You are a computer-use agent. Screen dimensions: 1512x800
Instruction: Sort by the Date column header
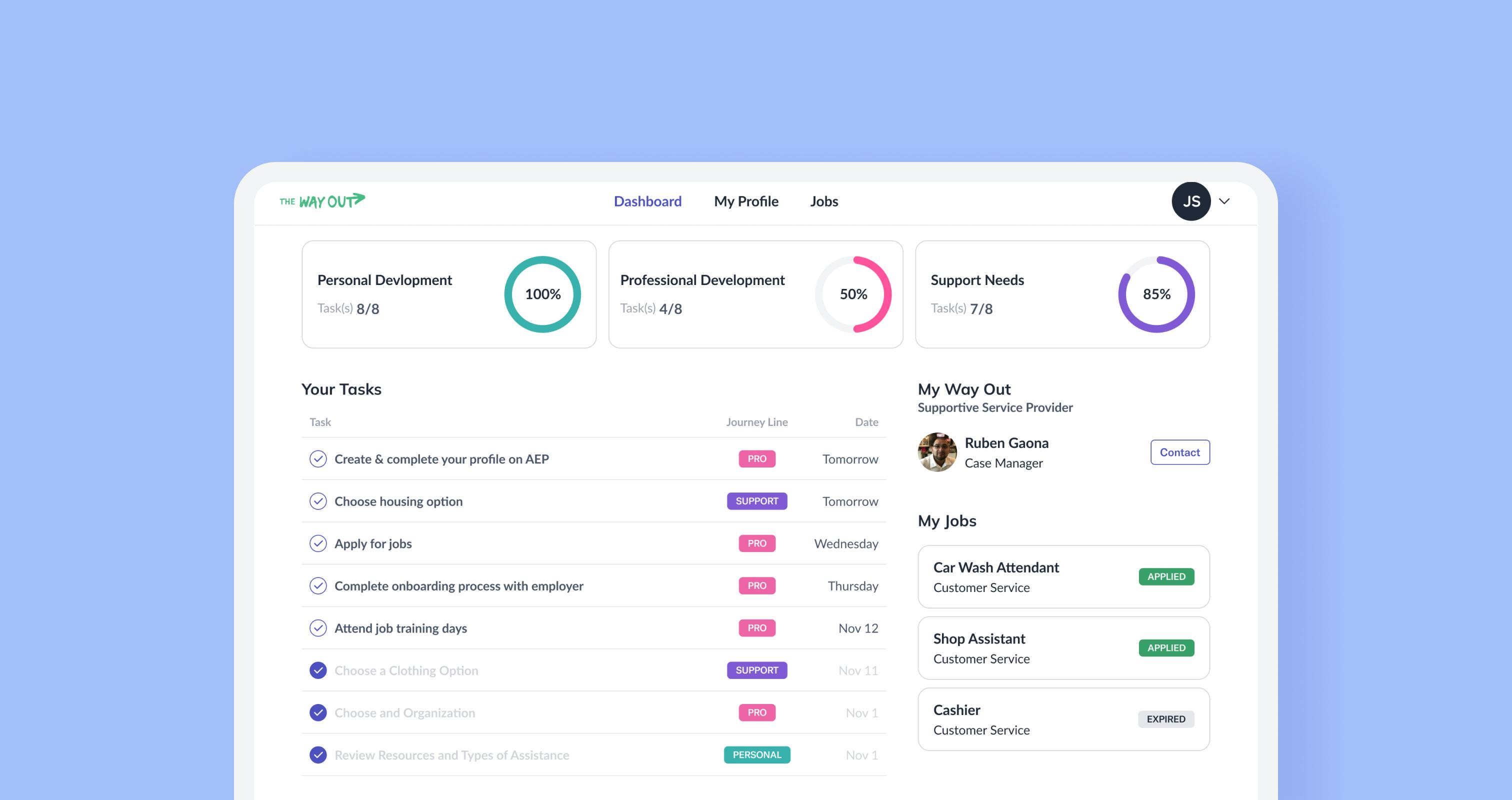click(x=866, y=422)
